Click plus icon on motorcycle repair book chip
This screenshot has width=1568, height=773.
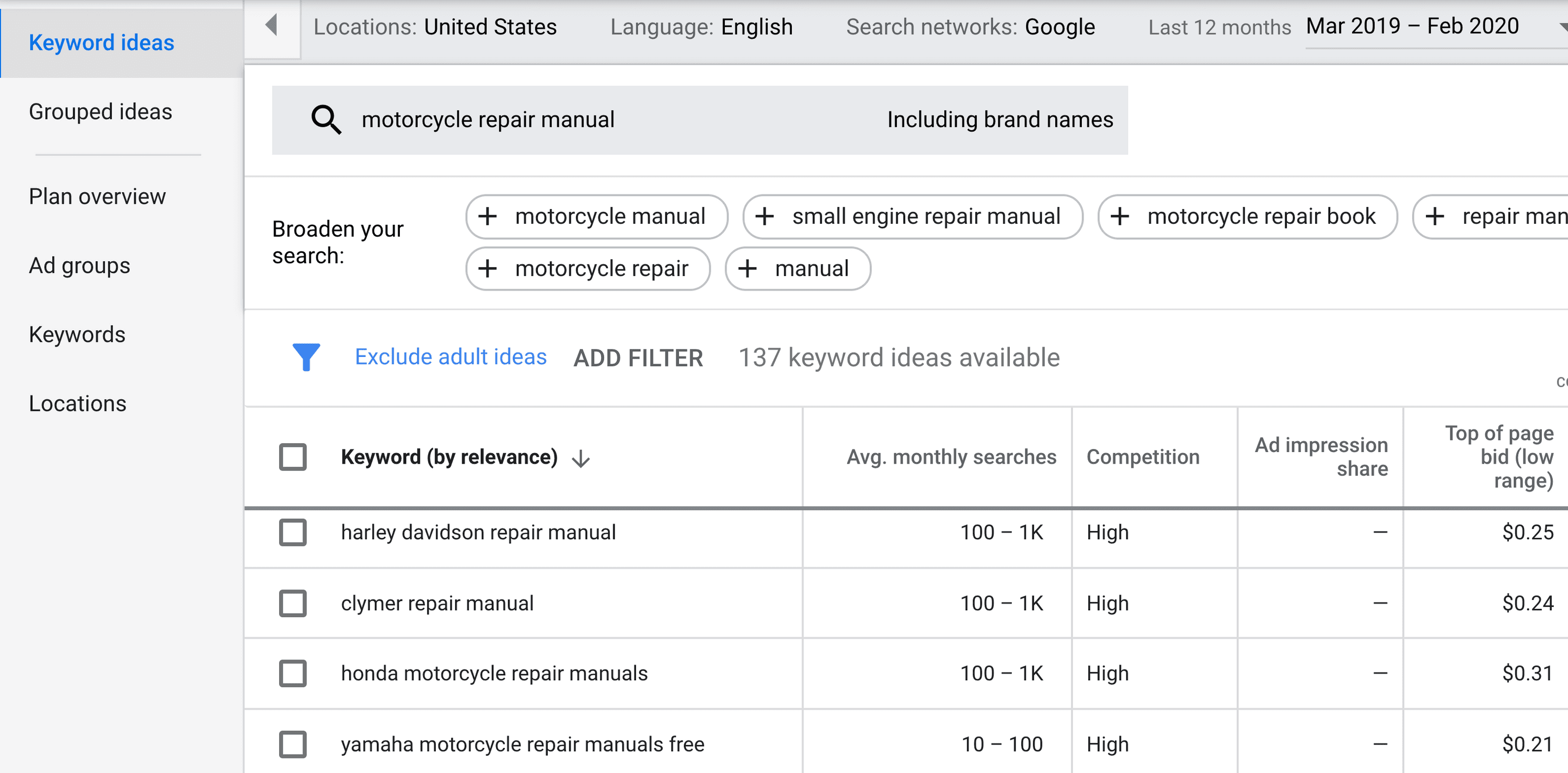(1120, 216)
